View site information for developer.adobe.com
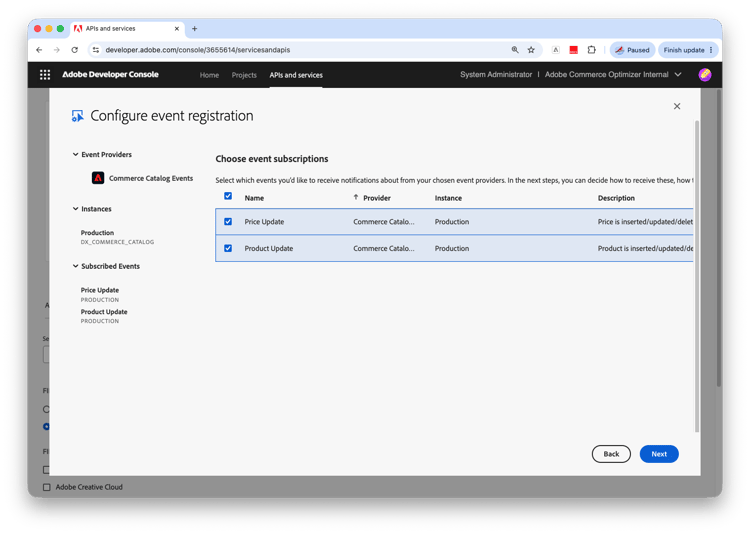 coord(96,50)
